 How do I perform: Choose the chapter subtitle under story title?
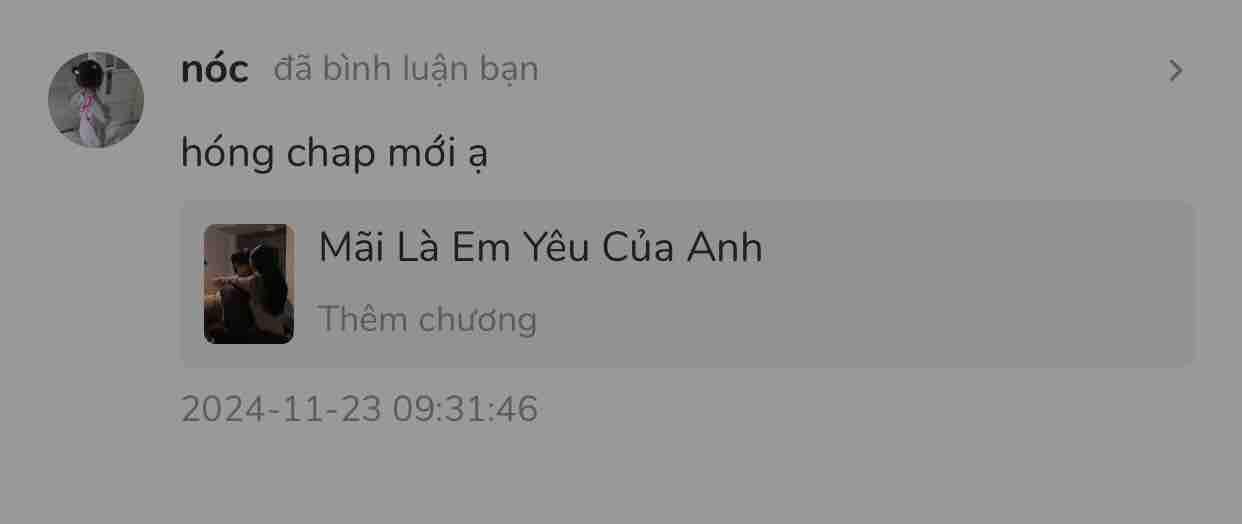point(427,320)
